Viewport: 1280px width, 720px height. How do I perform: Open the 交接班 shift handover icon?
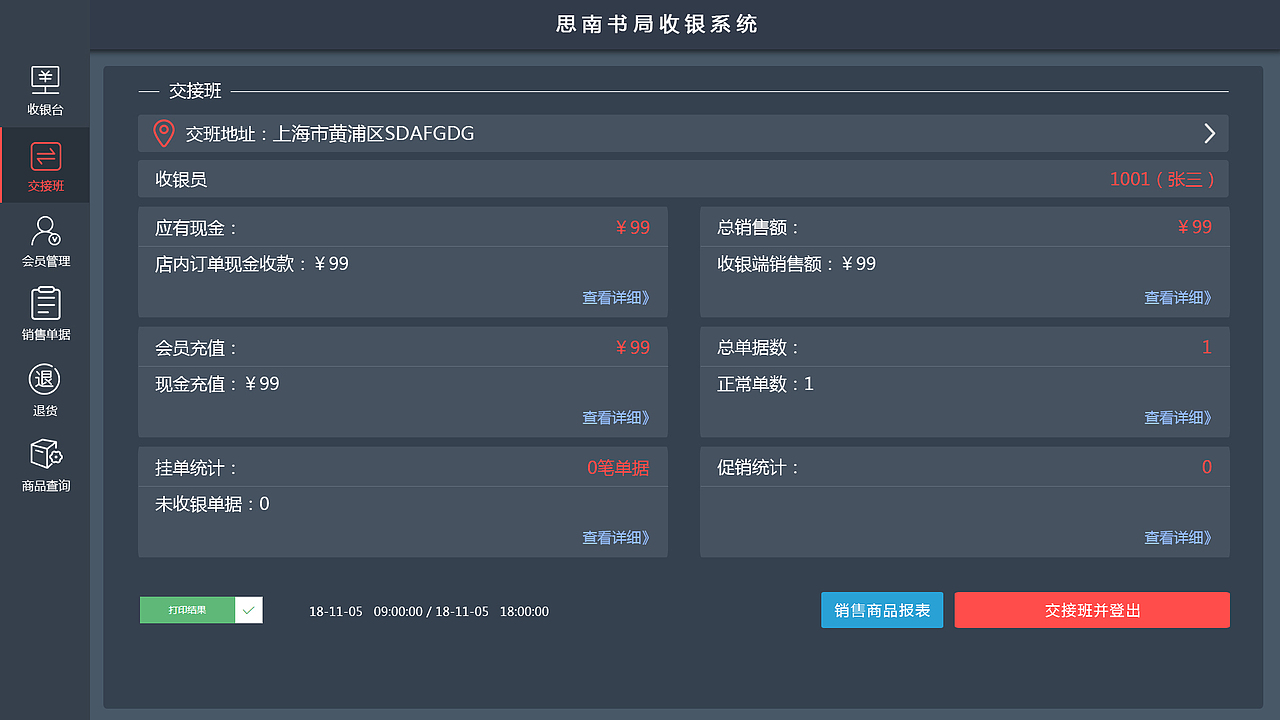[44, 165]
